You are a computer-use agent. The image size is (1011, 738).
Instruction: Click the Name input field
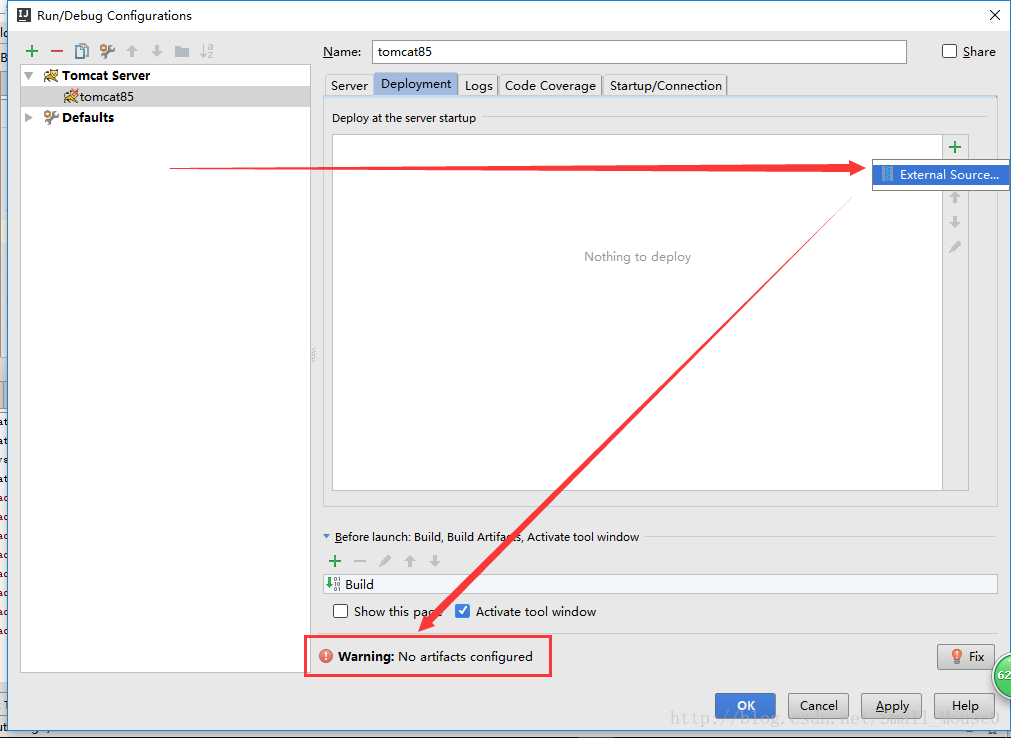639,52
